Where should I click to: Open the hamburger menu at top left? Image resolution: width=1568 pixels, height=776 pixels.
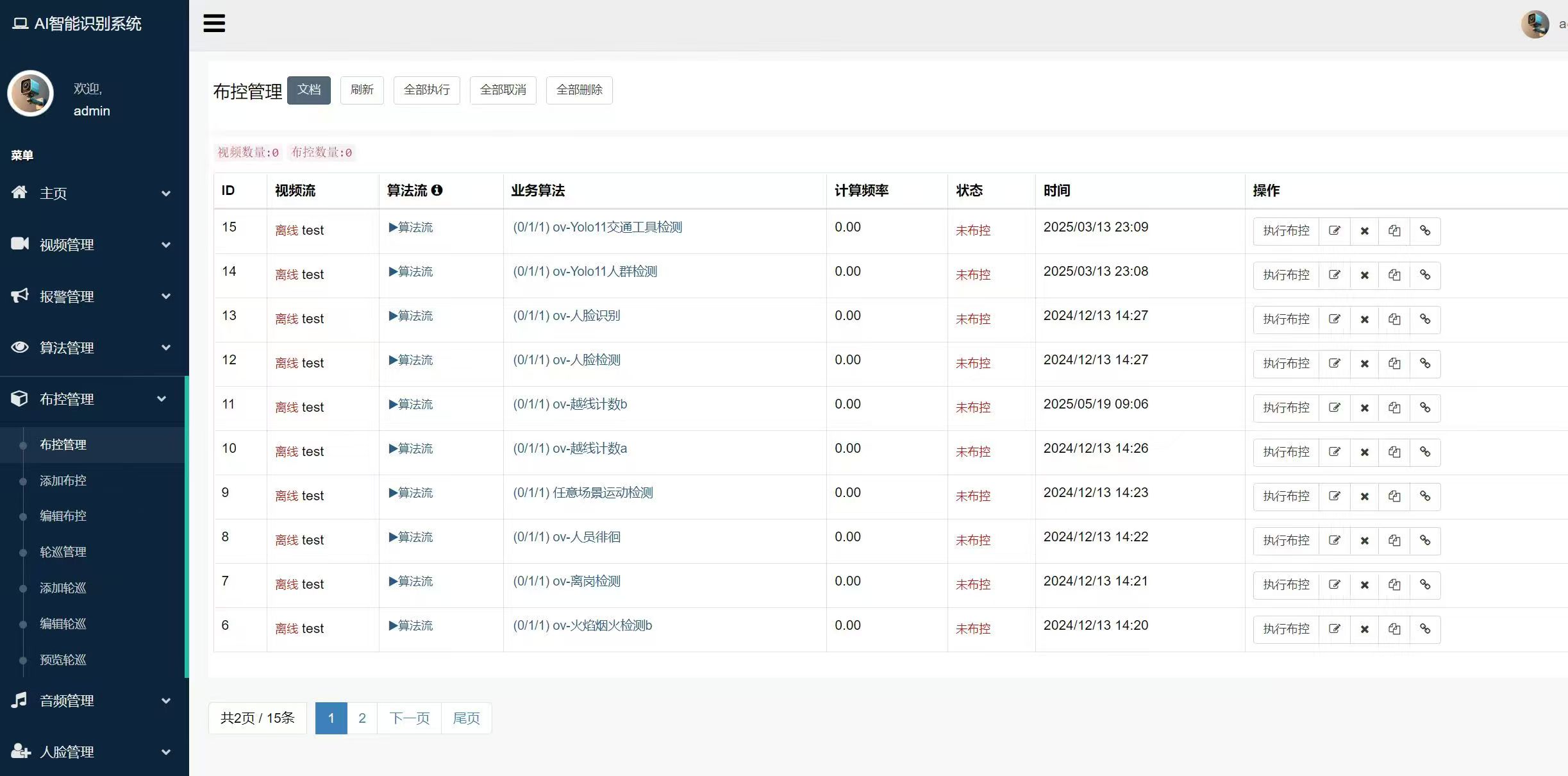[x=214, y=23]
